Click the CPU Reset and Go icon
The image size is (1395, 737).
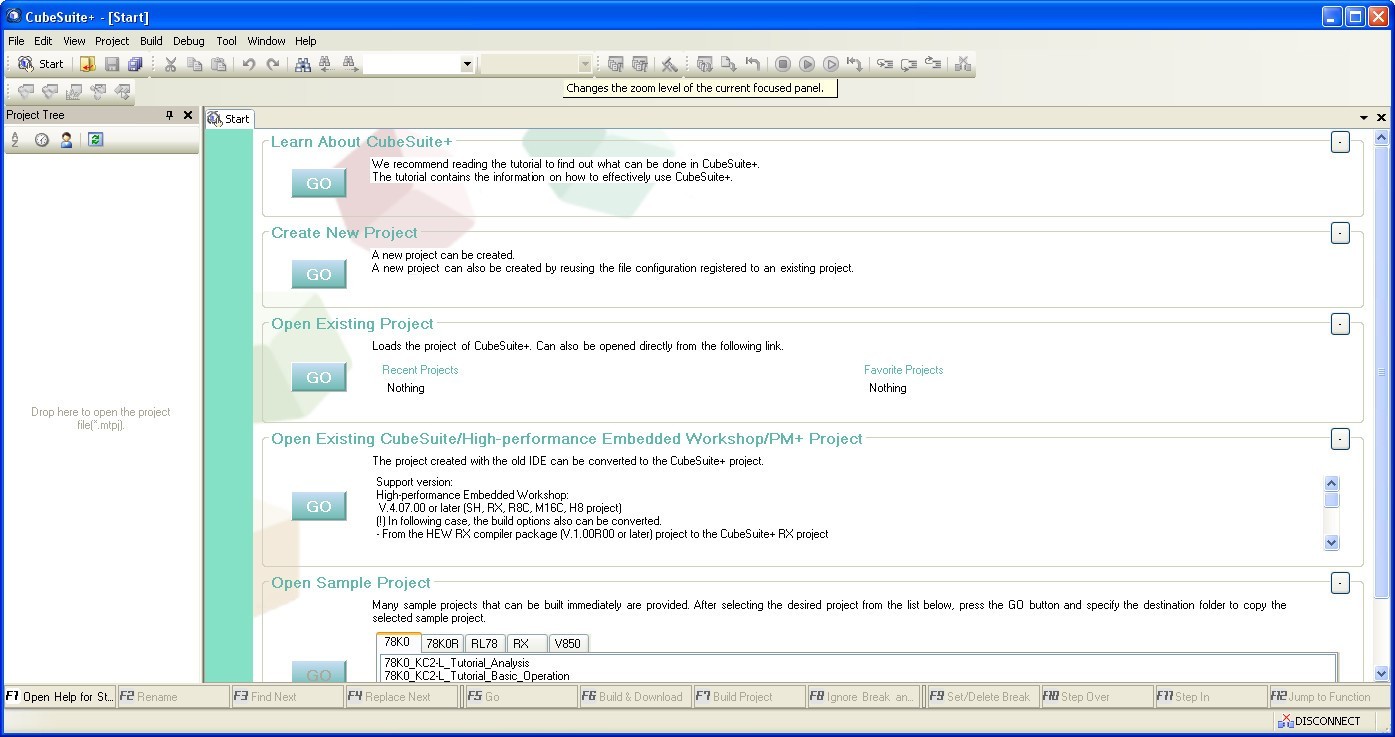(854, 64)
